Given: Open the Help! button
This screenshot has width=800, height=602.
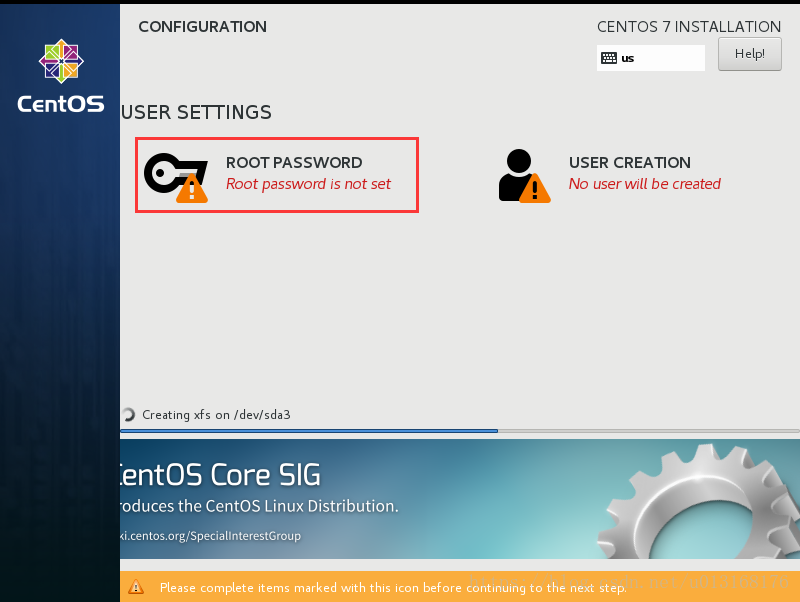Looking at the screenshot, I should (x=749, y=54).
